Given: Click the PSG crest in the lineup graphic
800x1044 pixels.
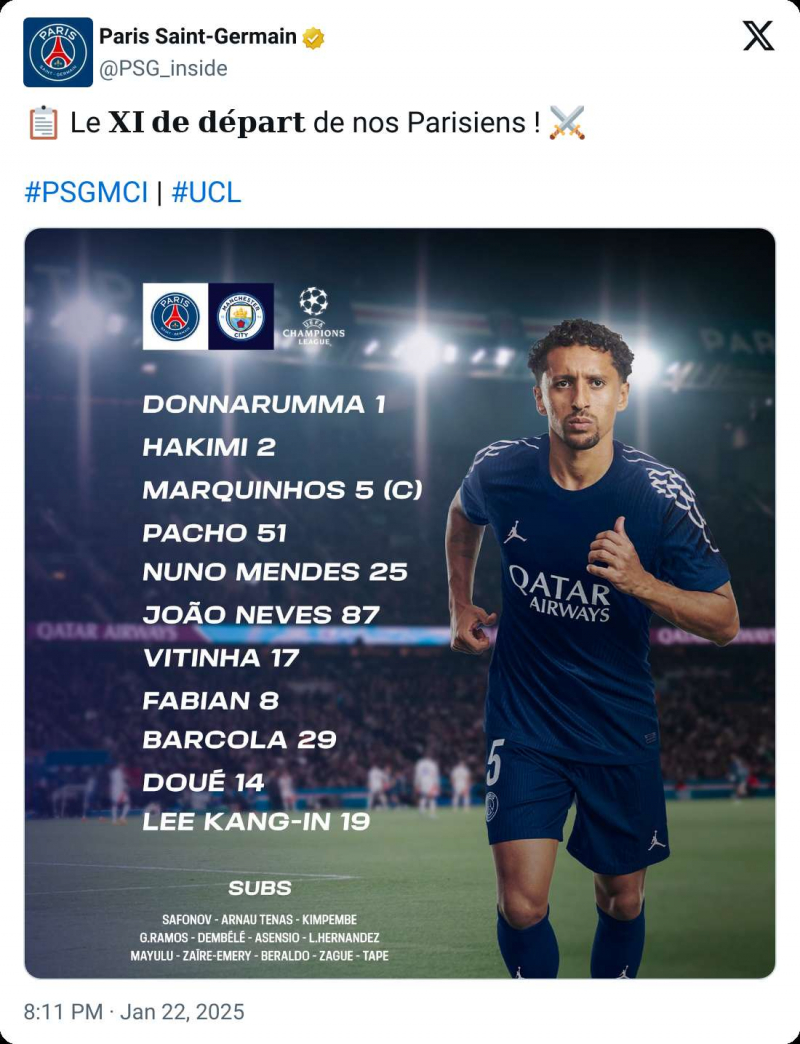Looking at the screenshot, I should click(175, 316).
